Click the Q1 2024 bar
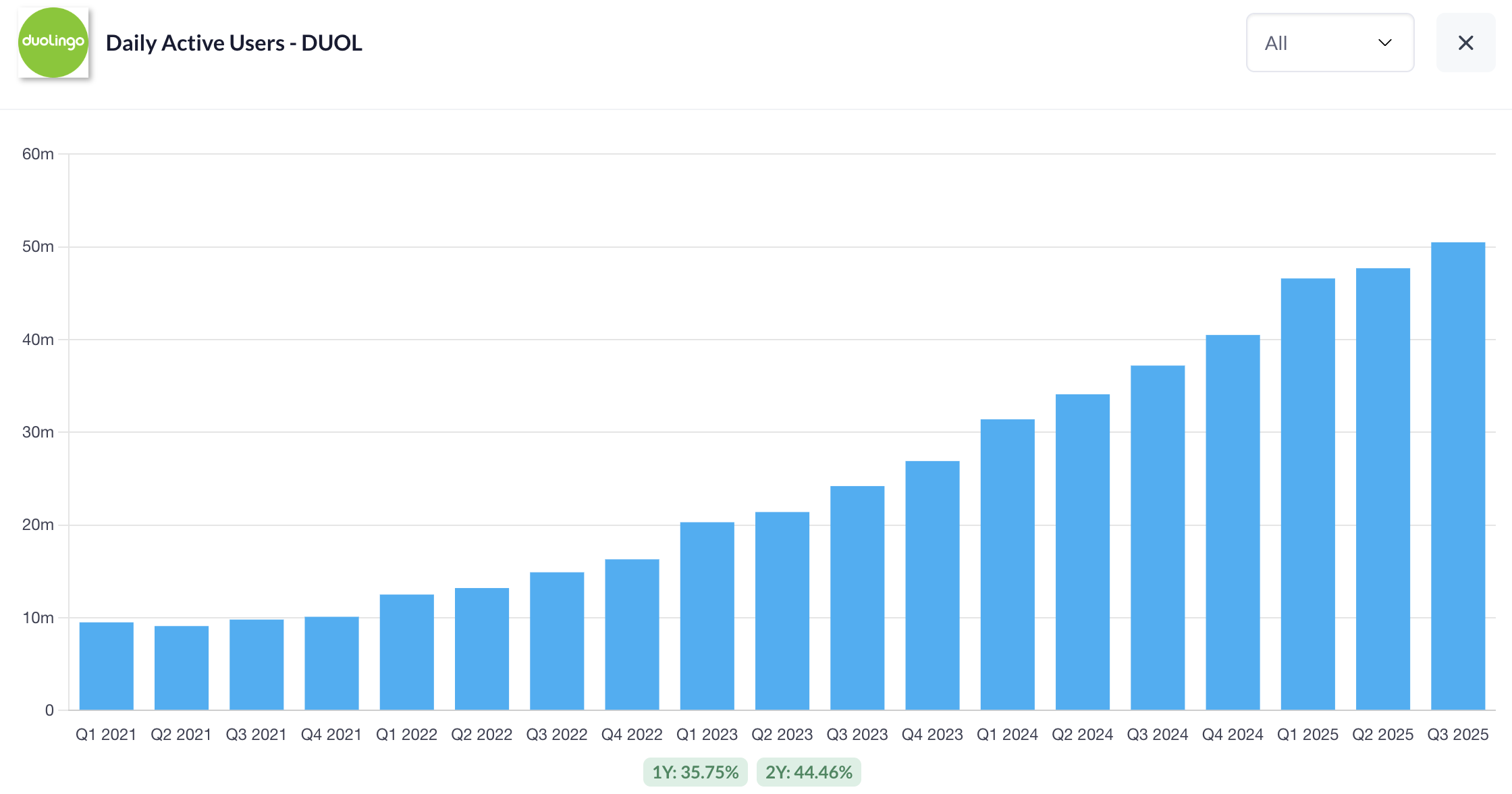The width and height of the screenshot is (1512, 794). [x=1007, y=564]
